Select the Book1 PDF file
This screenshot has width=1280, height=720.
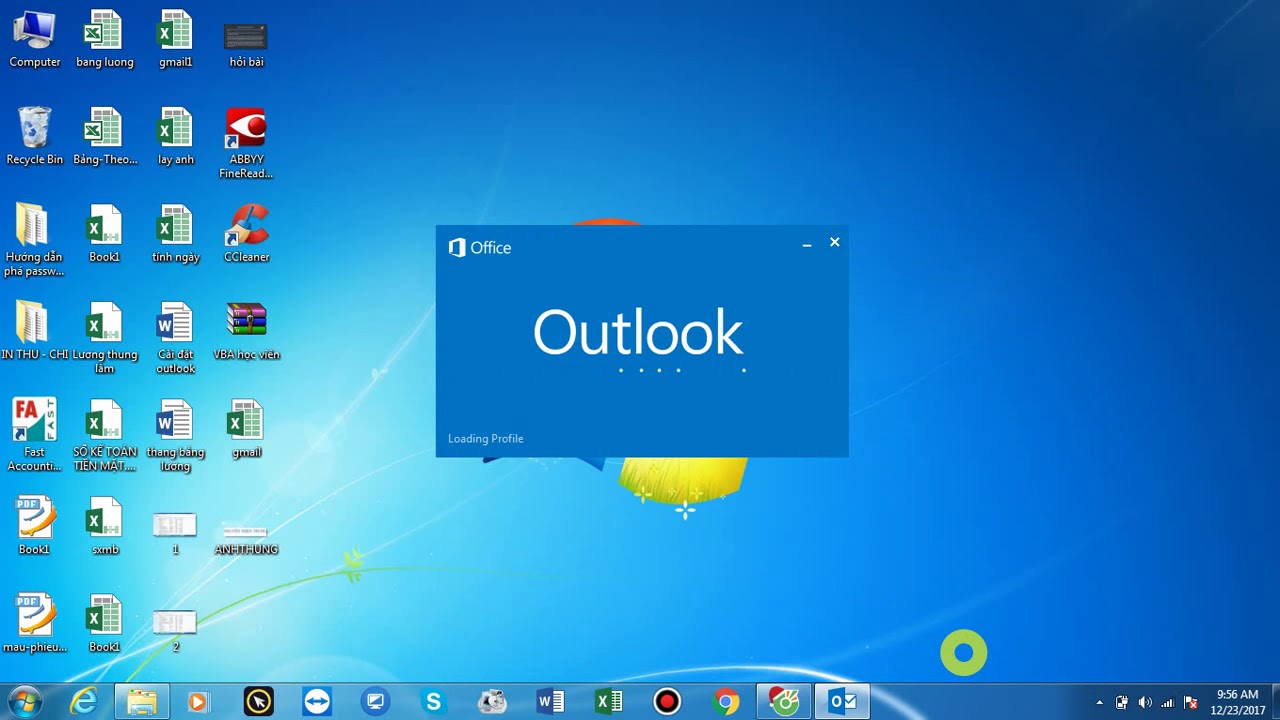(34, 526)
